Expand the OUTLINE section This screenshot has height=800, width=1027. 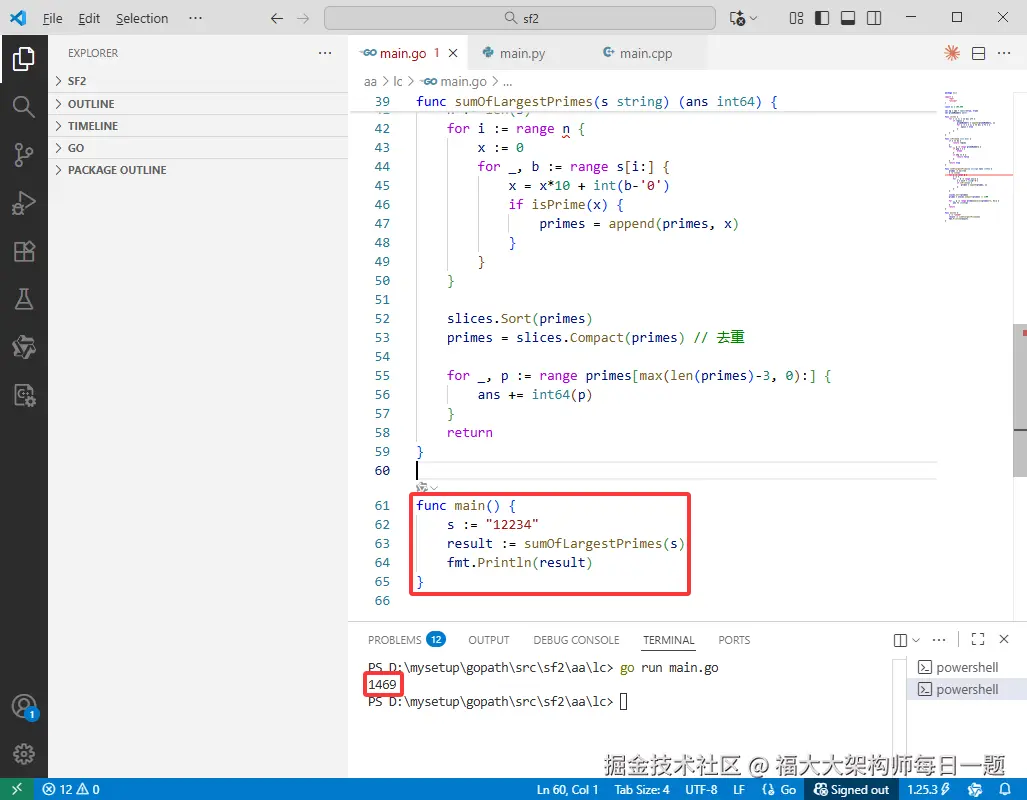click(198, 104)
